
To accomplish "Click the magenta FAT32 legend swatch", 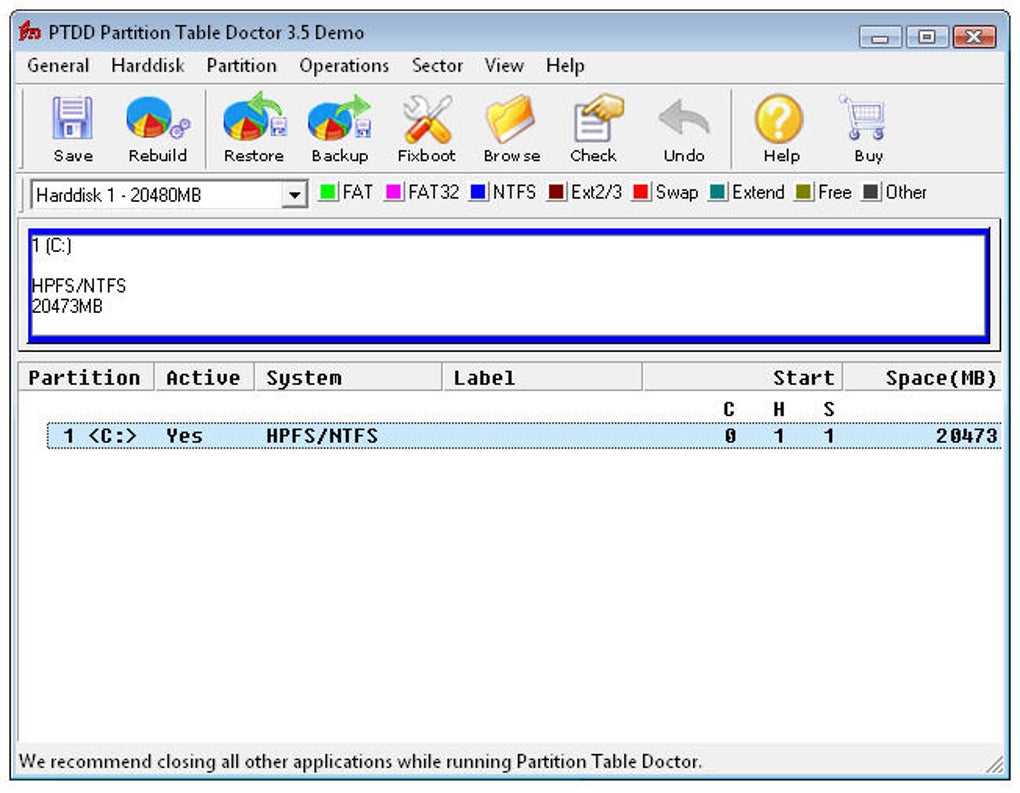I will coord(394,193).
